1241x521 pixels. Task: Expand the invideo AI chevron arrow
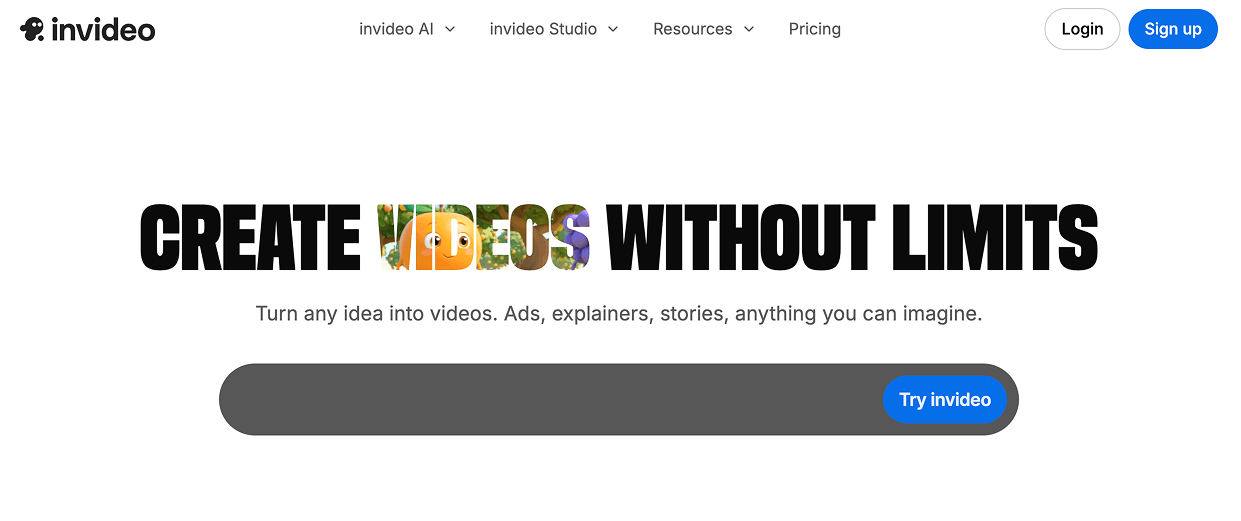pos(450,29)
